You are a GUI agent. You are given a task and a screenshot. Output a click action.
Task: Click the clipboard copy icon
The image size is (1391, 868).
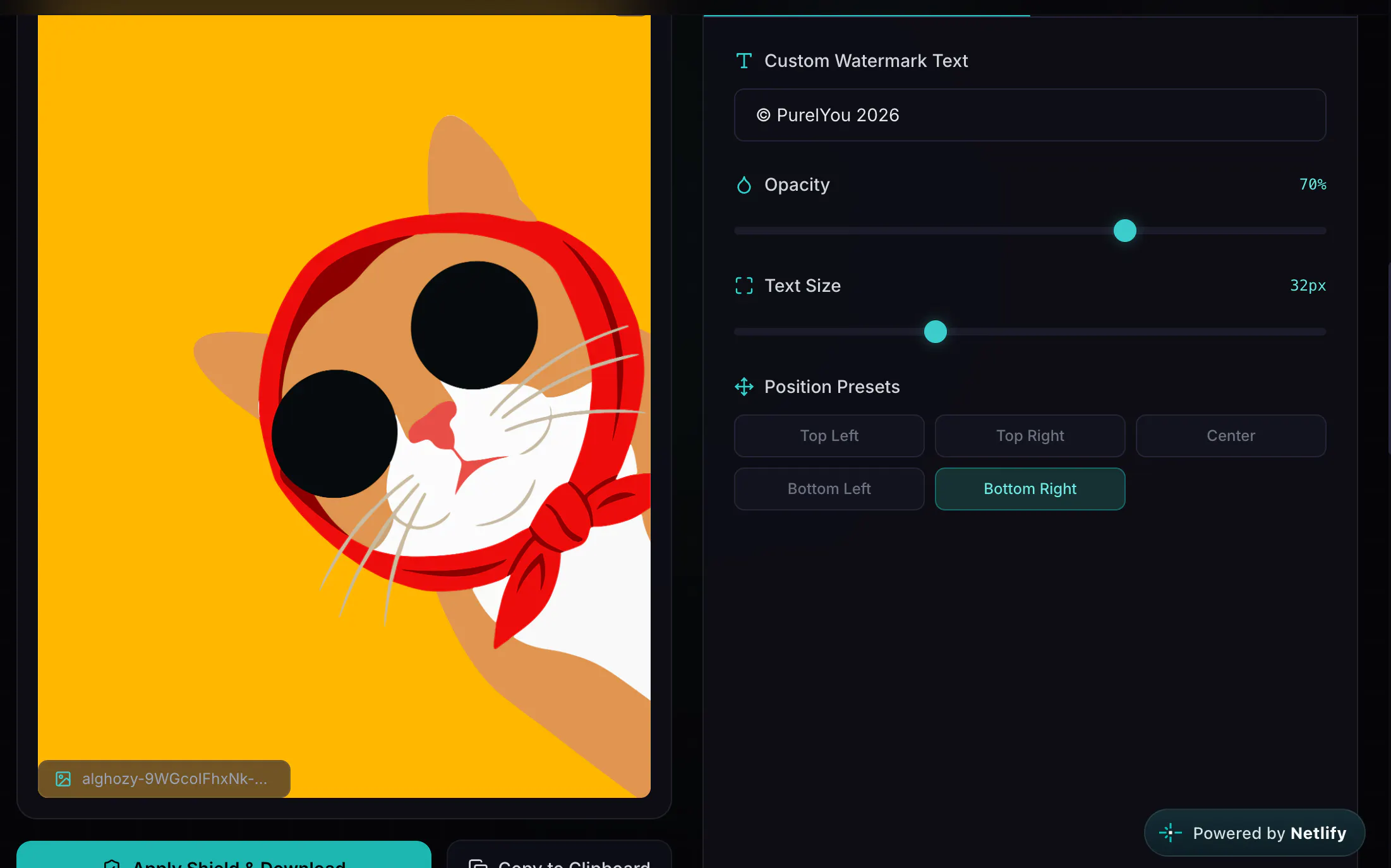(478, 864)
